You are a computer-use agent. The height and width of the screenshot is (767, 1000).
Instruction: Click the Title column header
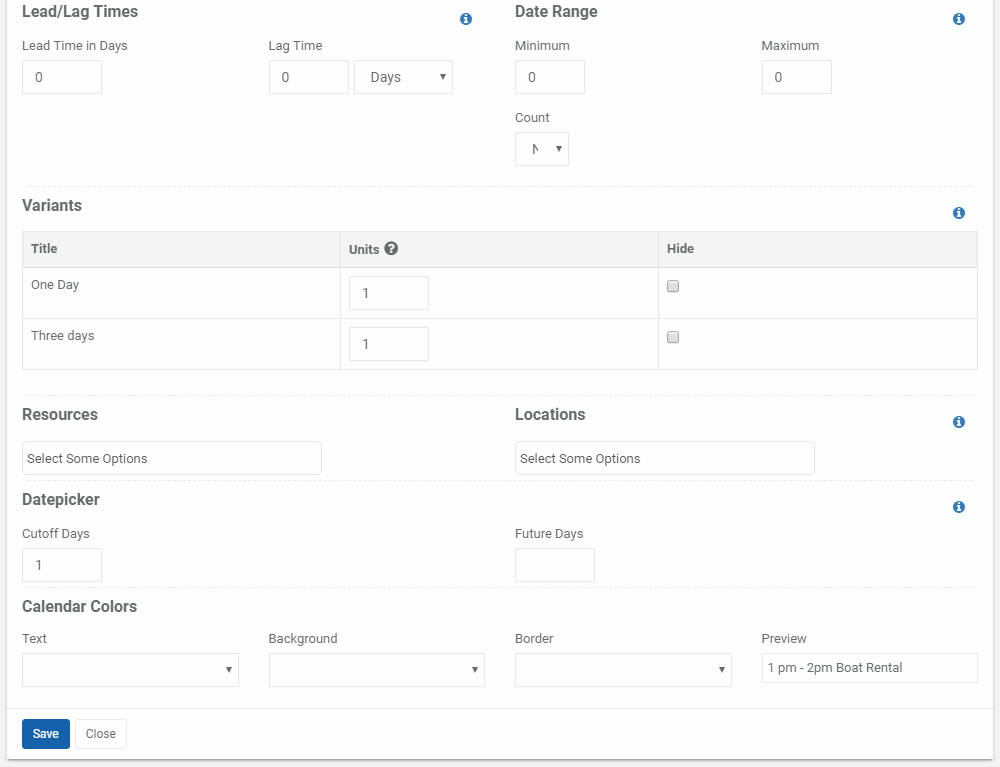44,249
